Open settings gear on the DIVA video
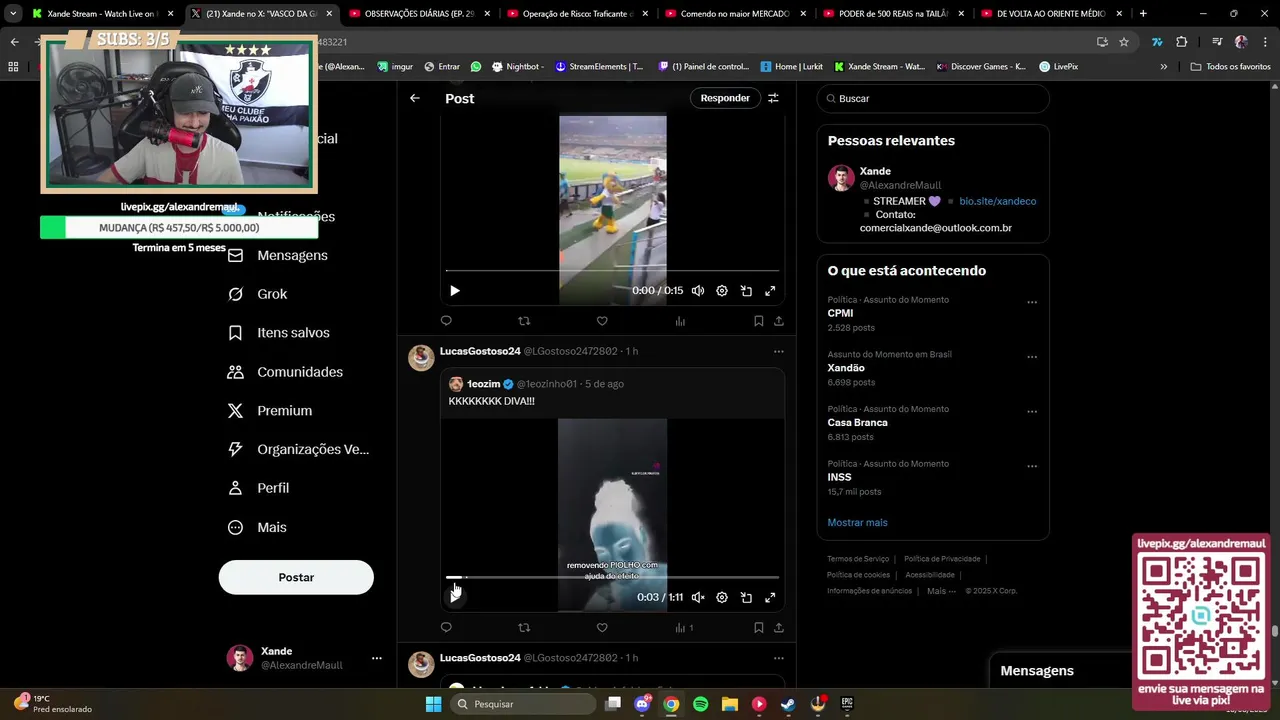The width and height of the screenshot is (1280, 720). pos(722,597)
